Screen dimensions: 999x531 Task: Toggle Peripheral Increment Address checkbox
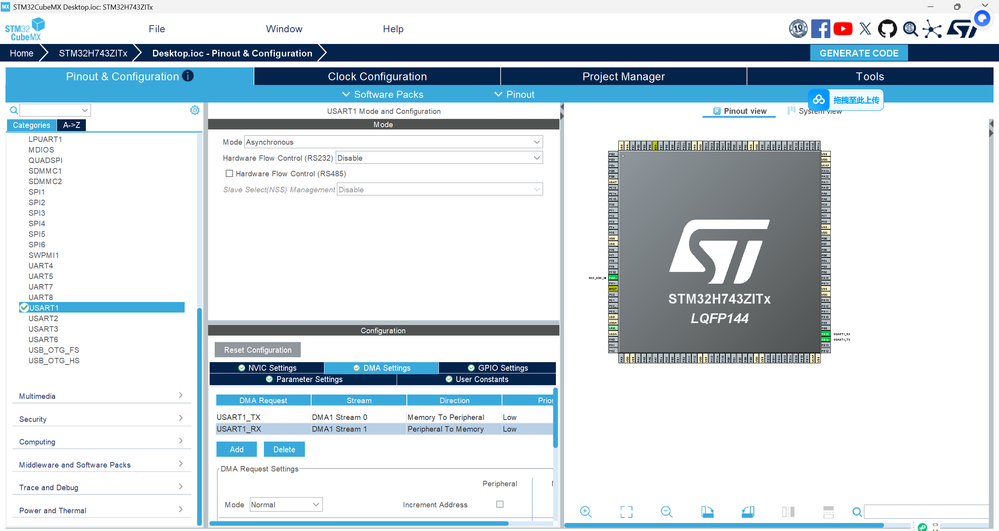click(x=500, y=504)
